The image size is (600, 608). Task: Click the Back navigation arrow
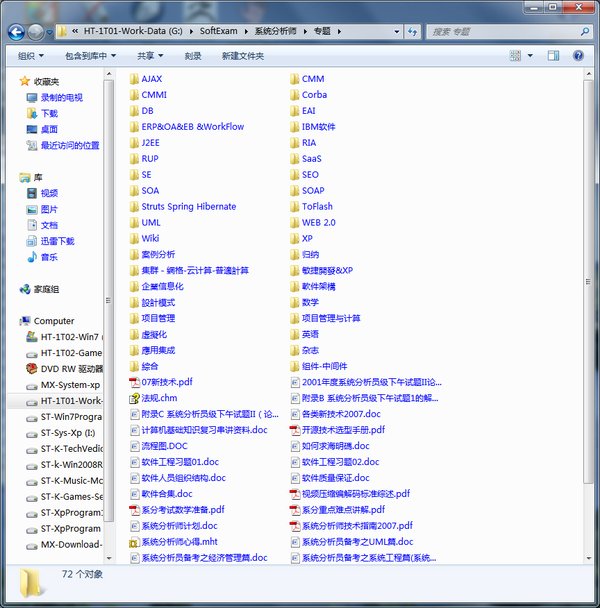point(16,32)
